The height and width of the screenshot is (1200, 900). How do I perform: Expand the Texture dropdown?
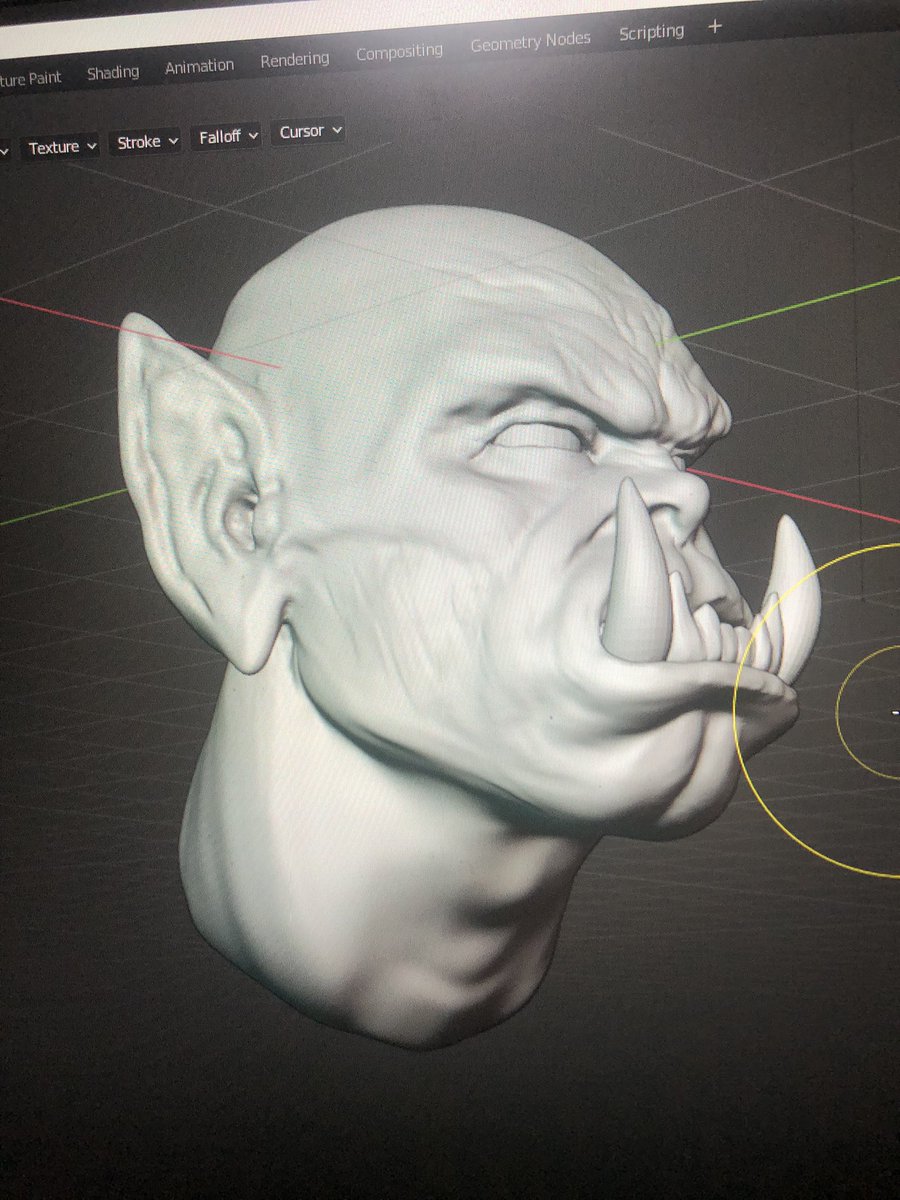pos(62,147)
